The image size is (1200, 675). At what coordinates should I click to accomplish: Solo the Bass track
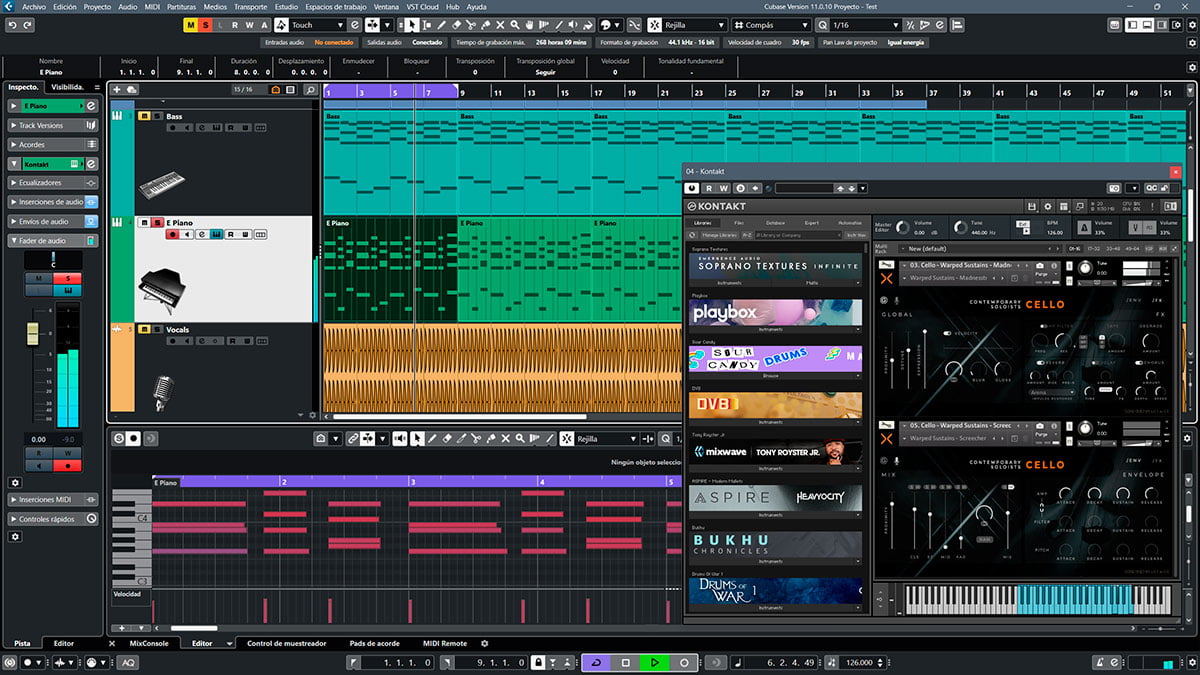tap(156, 116)
